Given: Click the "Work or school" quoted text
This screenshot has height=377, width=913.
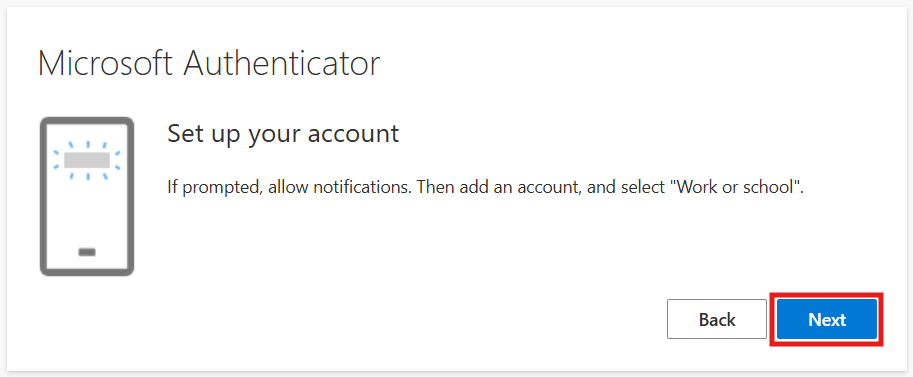Looking at the screenshot, I should 737,188.
